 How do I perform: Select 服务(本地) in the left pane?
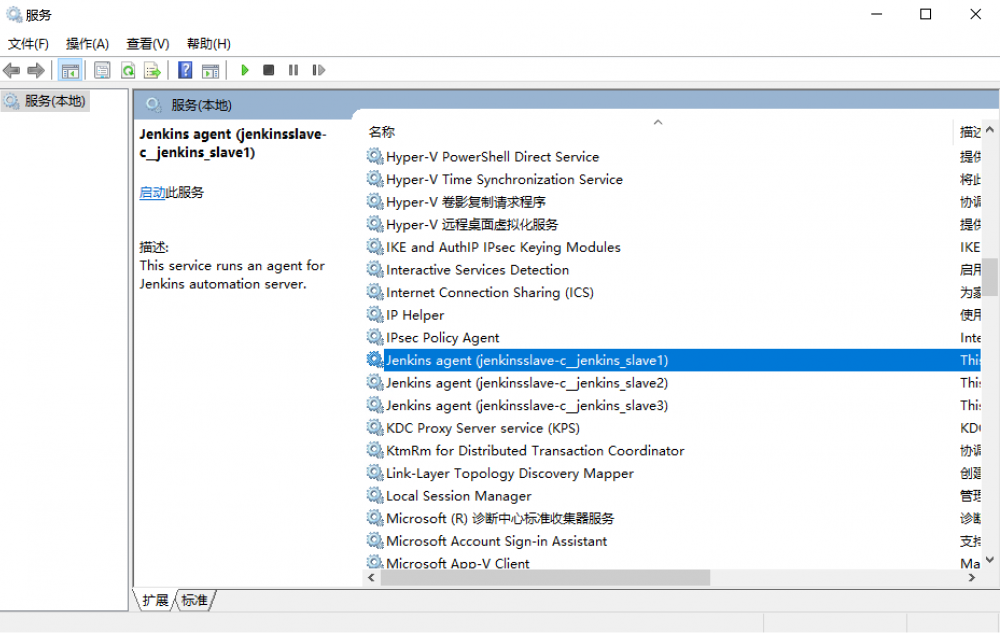pyautogui.click(x=55, y=100)
